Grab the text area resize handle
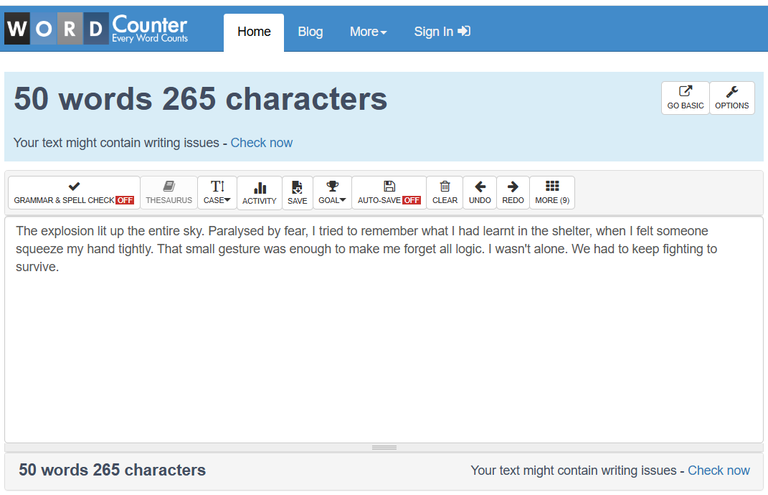 coord(384,448)
